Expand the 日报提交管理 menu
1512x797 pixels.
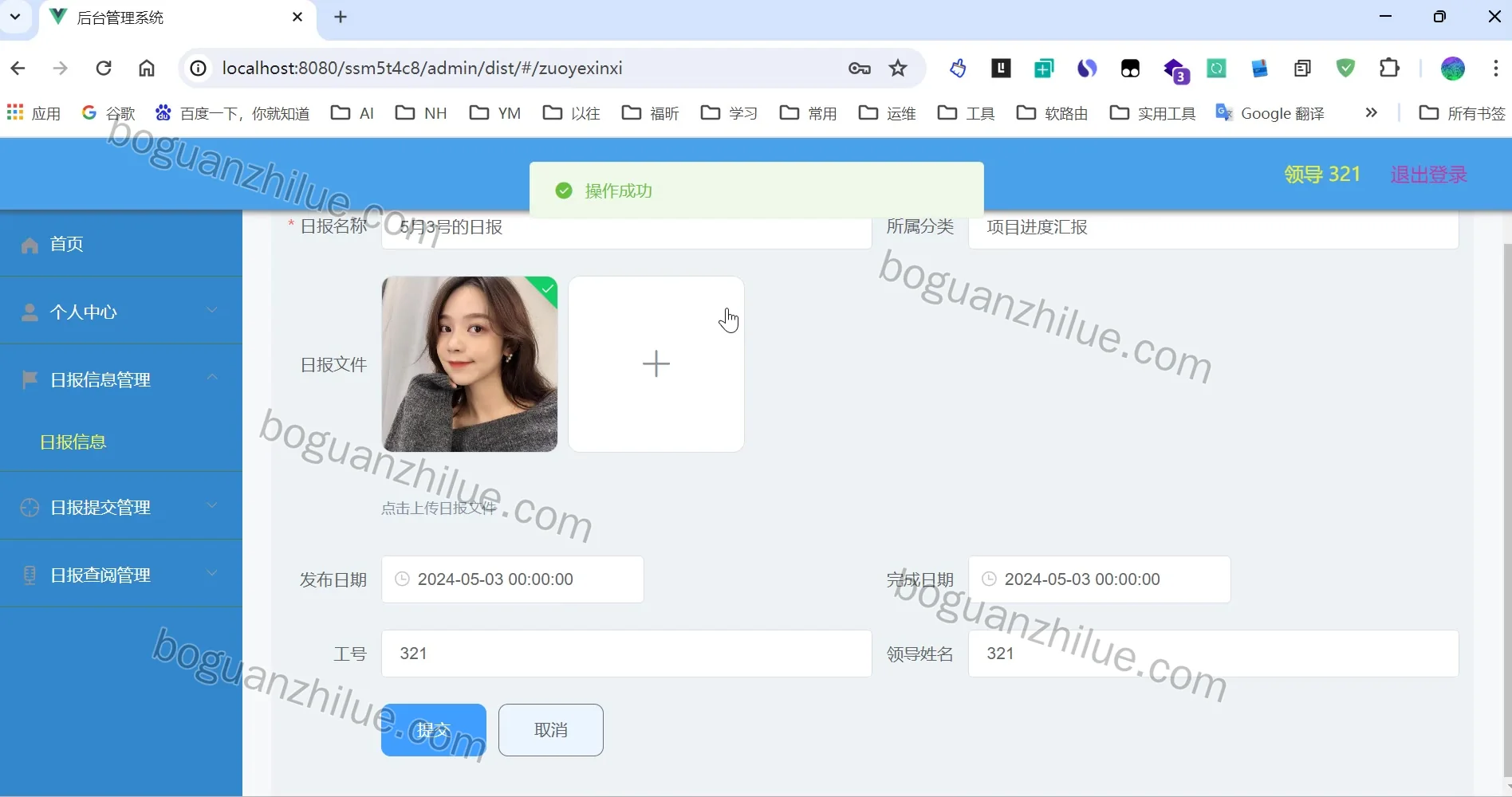tap(121, 507)
